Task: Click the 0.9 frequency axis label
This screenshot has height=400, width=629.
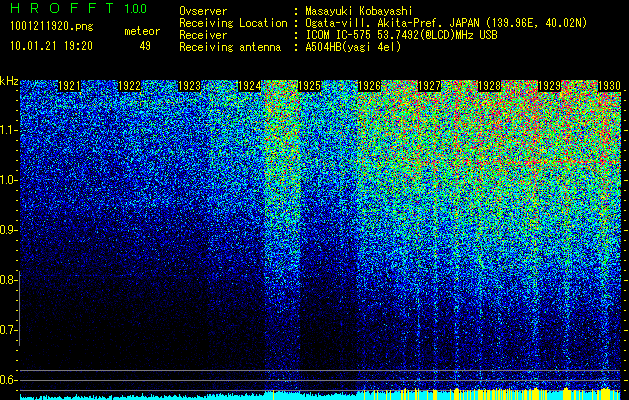Action: 8,230
